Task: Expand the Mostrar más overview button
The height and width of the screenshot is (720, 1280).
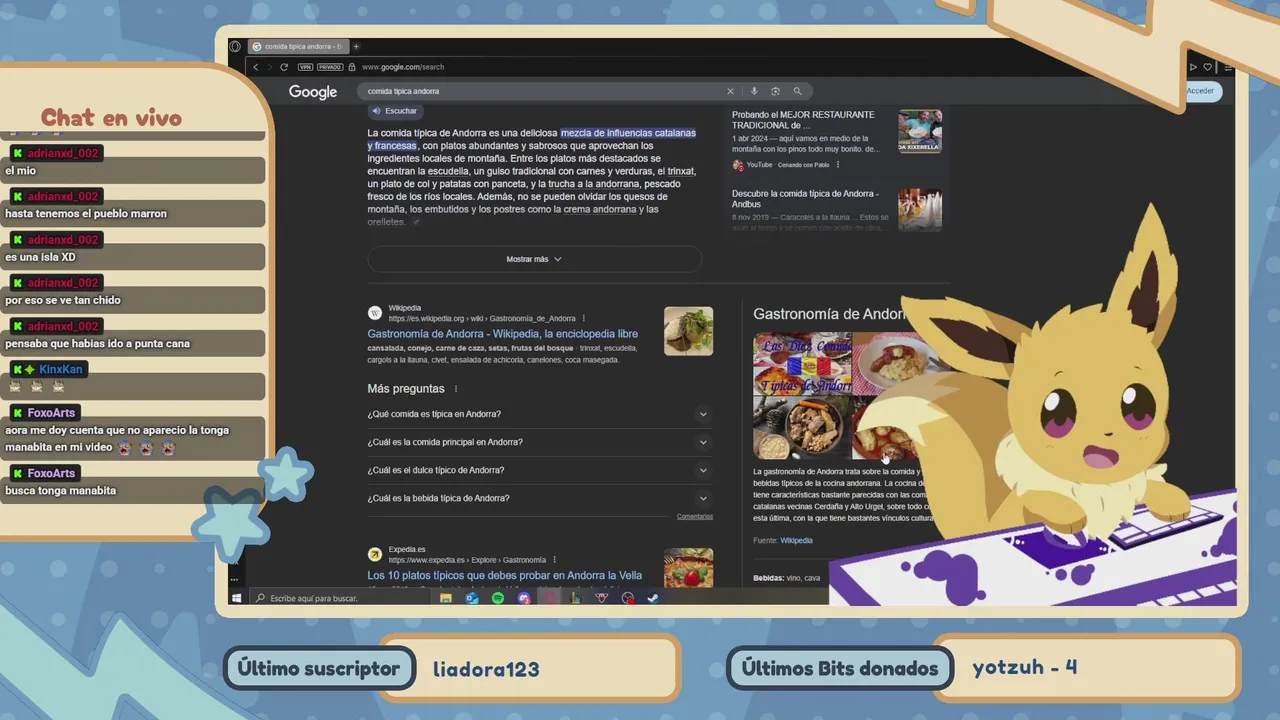Action: (534, 259)
